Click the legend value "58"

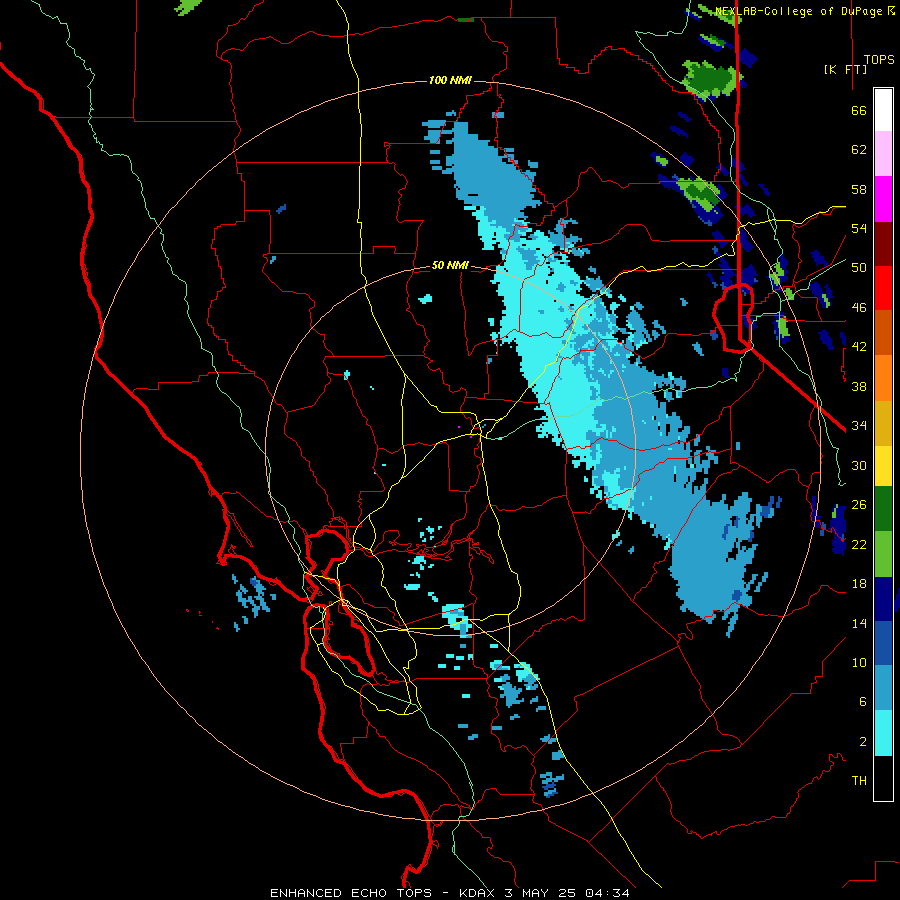click(859, 189)
